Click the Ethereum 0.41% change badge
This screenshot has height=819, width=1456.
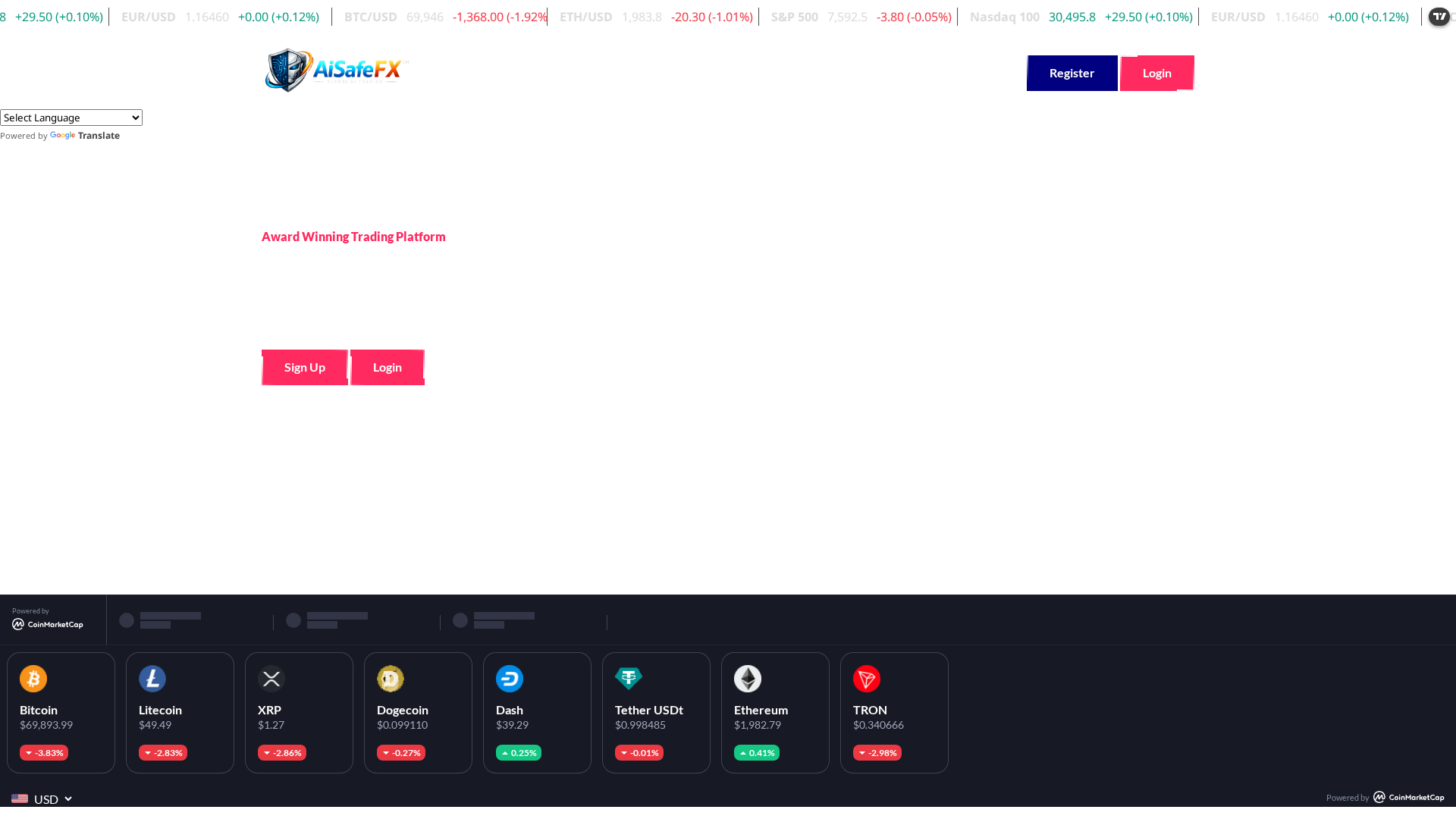pos(757,752)
